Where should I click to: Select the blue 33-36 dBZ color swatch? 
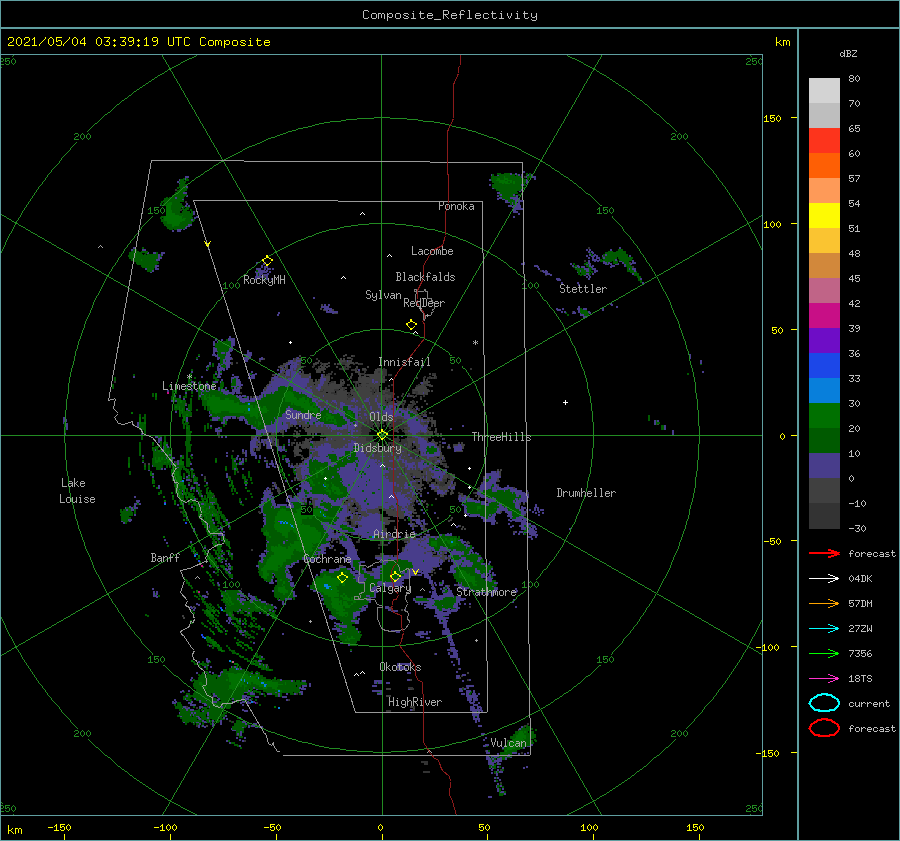(824, 366)
